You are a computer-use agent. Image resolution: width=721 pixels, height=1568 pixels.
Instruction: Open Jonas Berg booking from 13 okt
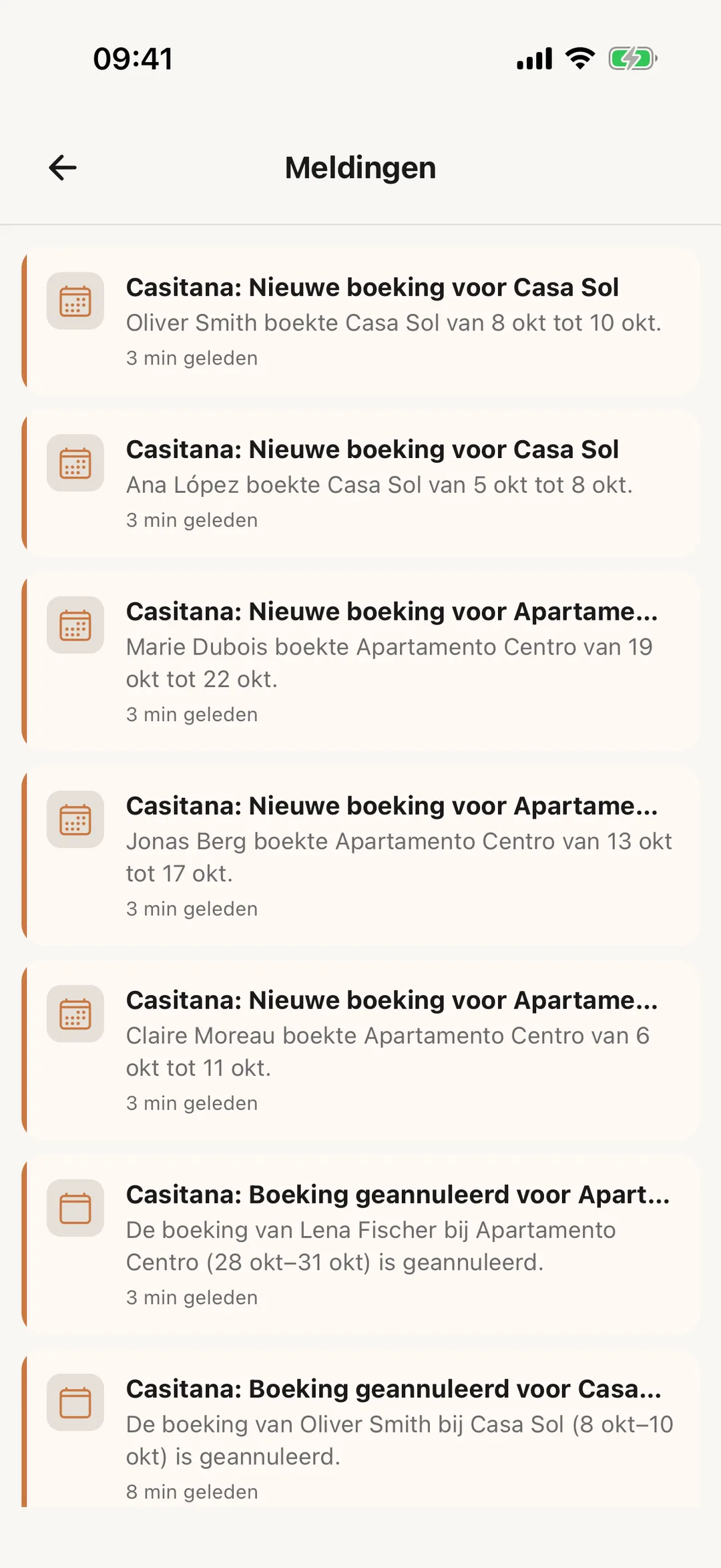click(x=399, y=857)
